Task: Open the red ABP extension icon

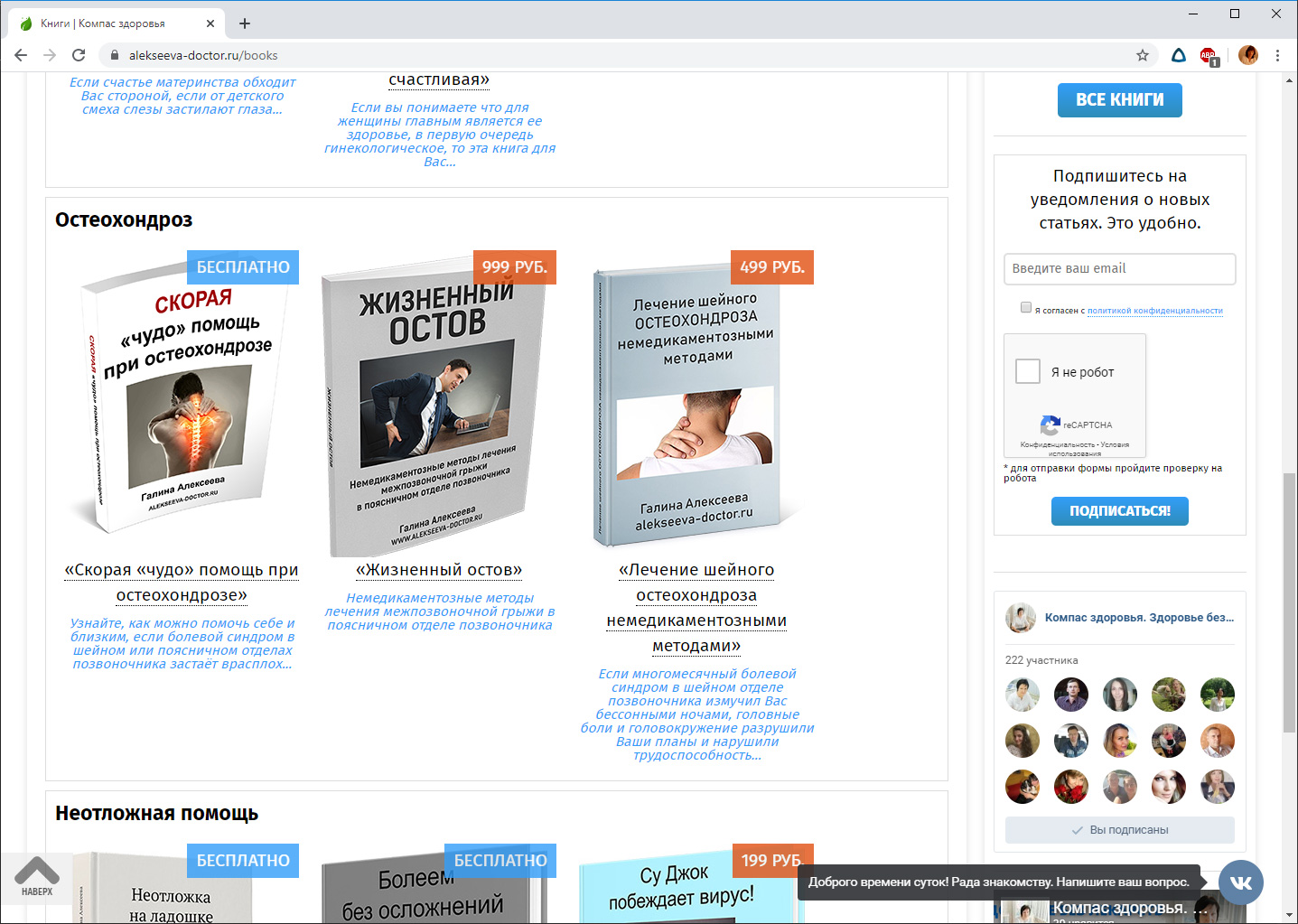Action: point(1209,56)
